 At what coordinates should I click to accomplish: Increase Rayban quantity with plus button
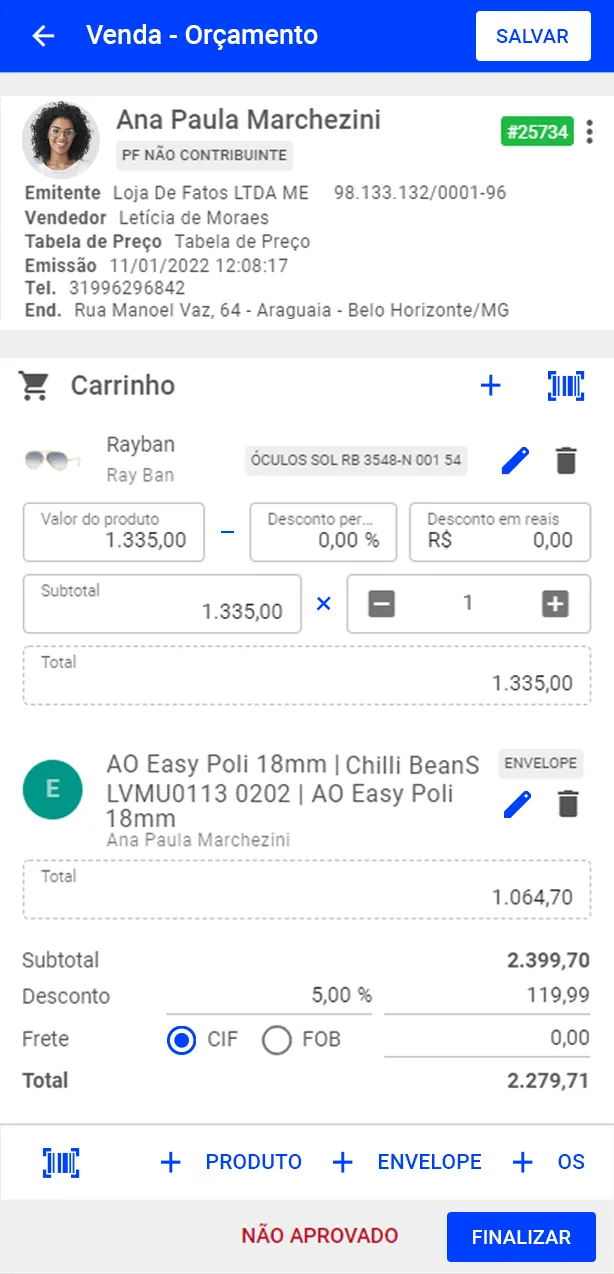click(x=555, y=604)
